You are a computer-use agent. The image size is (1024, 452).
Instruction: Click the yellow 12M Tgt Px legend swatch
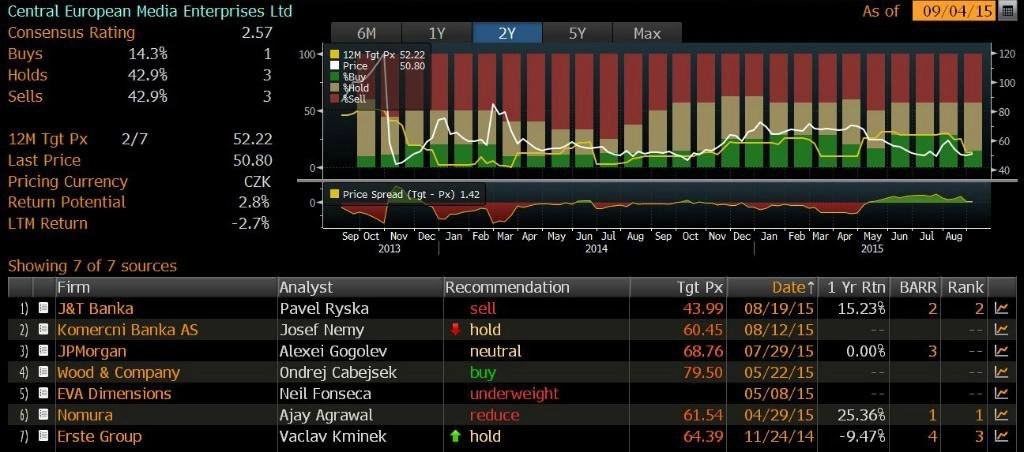336,55
